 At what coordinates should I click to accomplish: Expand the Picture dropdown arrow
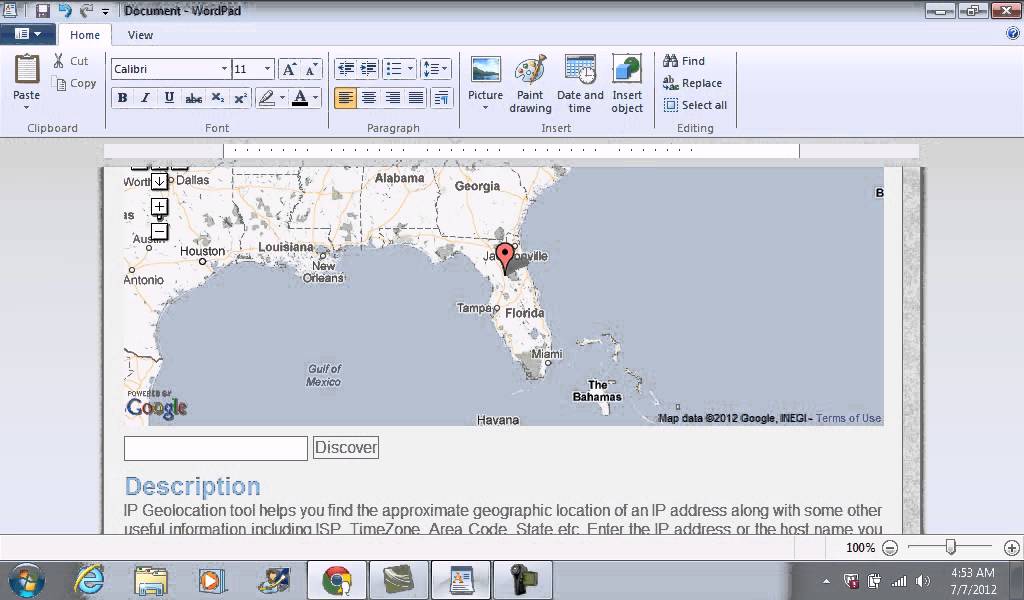click(485, 108)
